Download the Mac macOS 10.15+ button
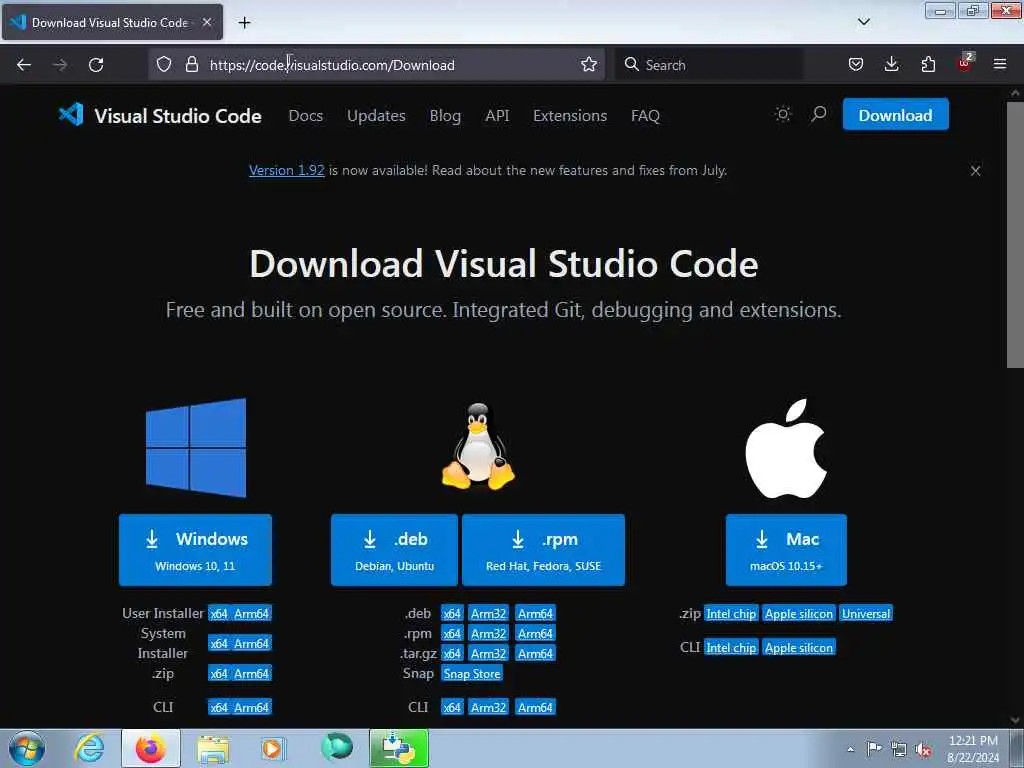Viewport: 1024px width, 768px height. 786,550
